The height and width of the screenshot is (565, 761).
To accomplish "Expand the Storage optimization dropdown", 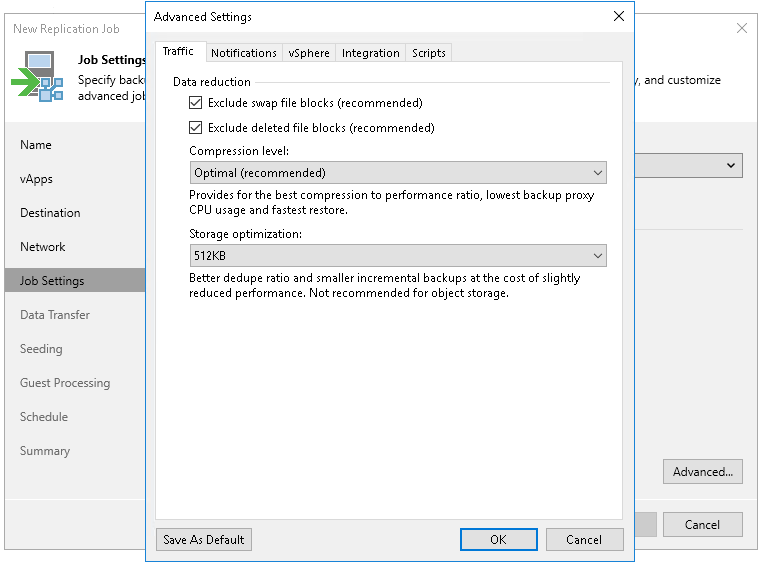I will coord(398,256).
